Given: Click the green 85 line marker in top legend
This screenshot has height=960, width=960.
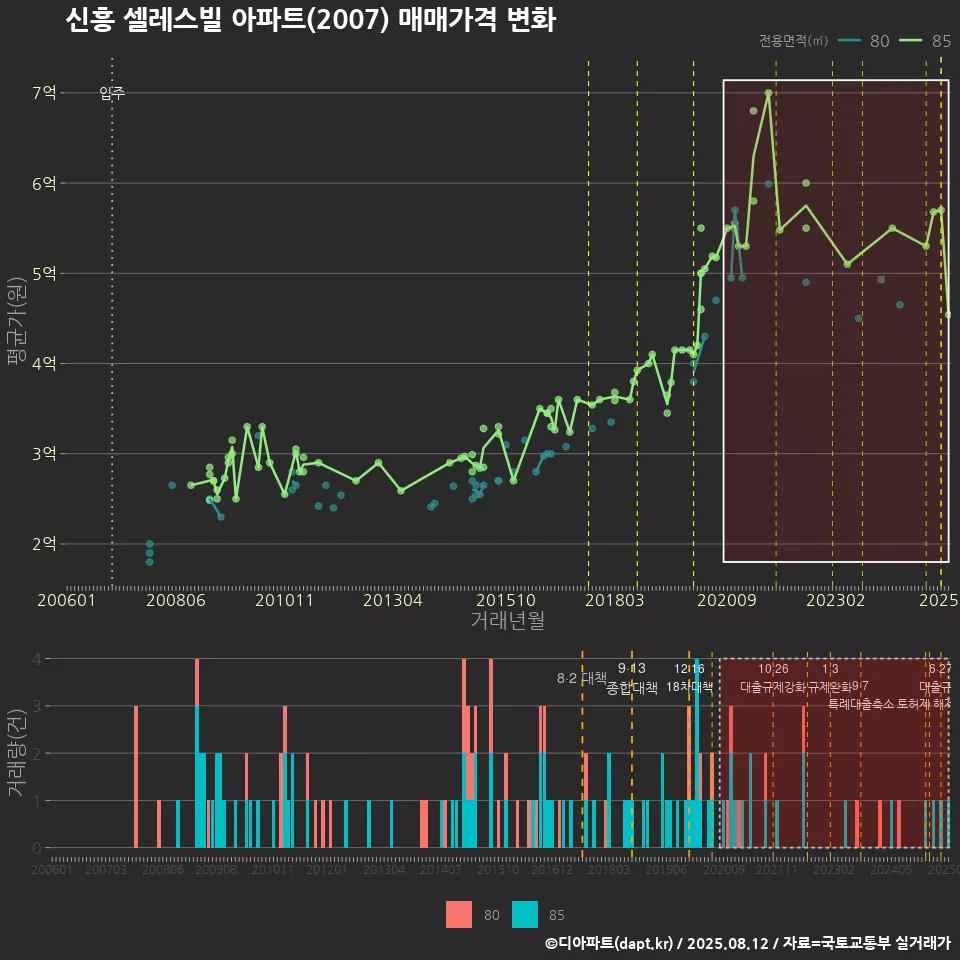Looking at the screenshot, I should point(910,40).
